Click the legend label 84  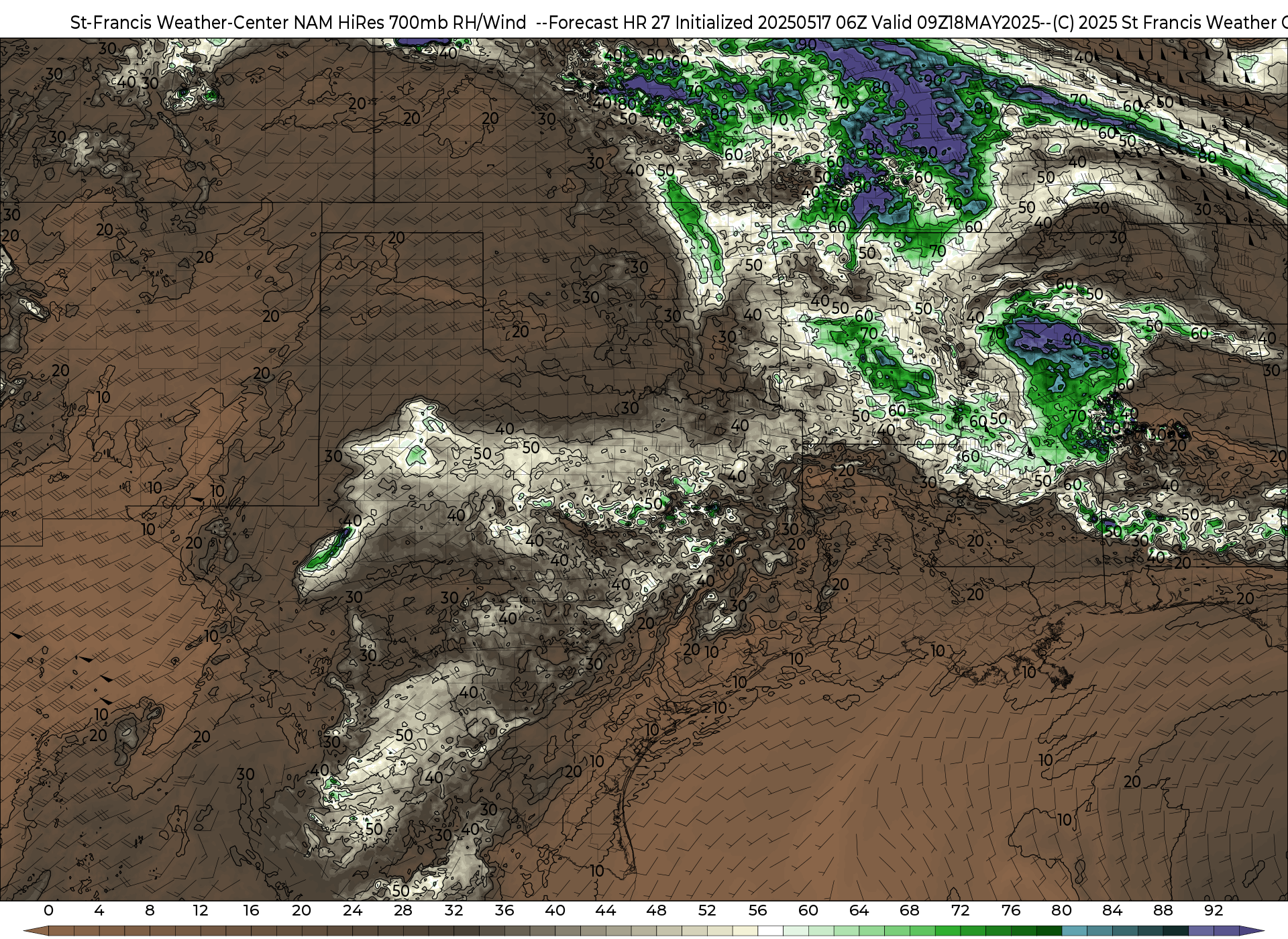[1112, 910]
